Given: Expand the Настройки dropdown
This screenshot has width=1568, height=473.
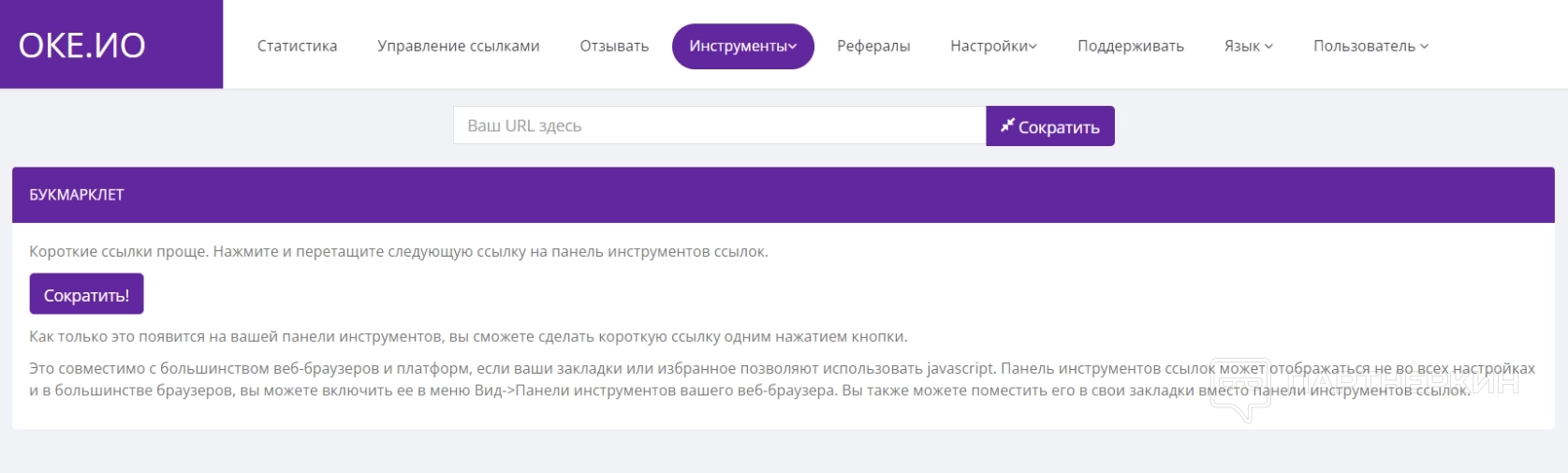Looking at the screenshot, I should [993, 46].
